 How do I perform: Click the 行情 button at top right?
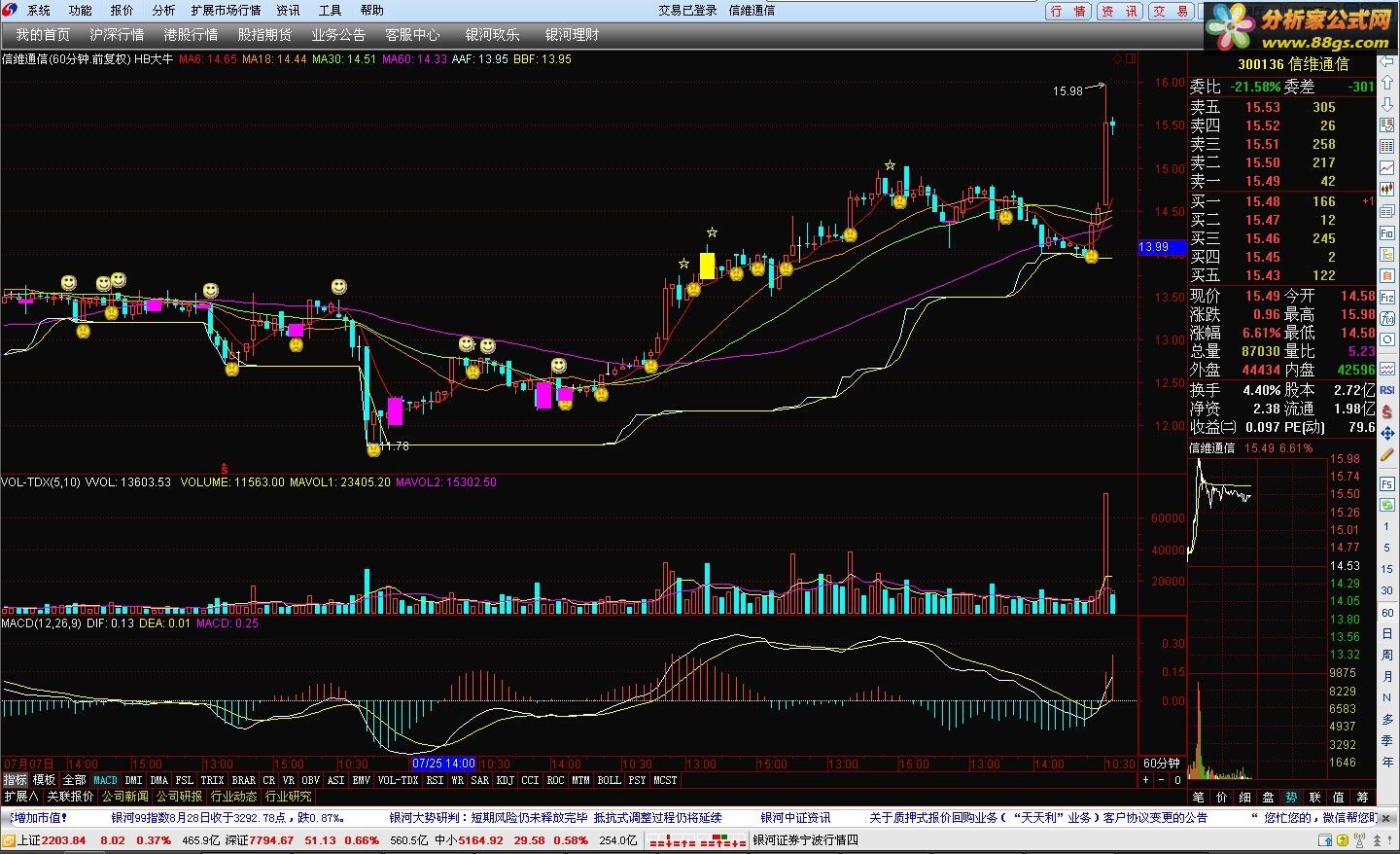point(1069,12)
